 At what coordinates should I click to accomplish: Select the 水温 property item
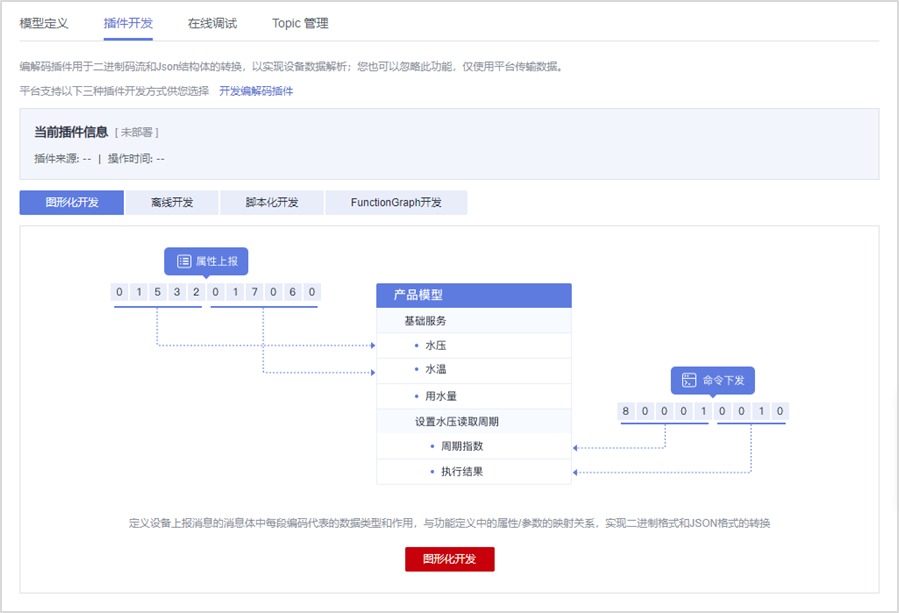[x=474, y=371]
